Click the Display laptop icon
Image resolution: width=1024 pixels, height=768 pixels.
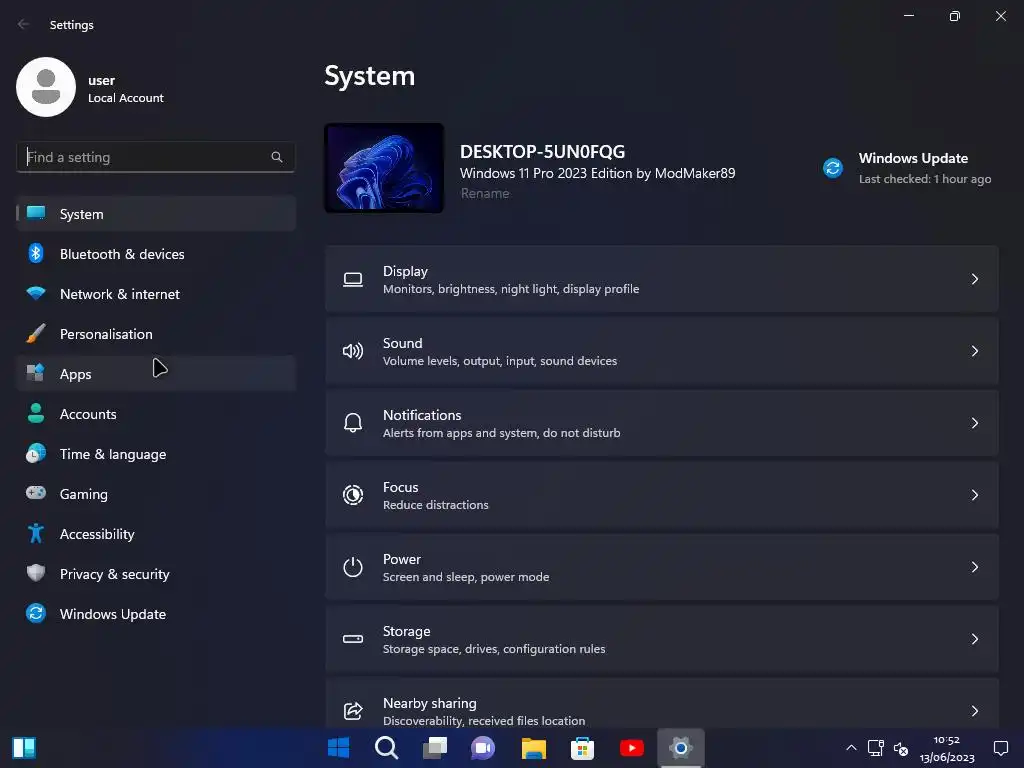[353, 280]
